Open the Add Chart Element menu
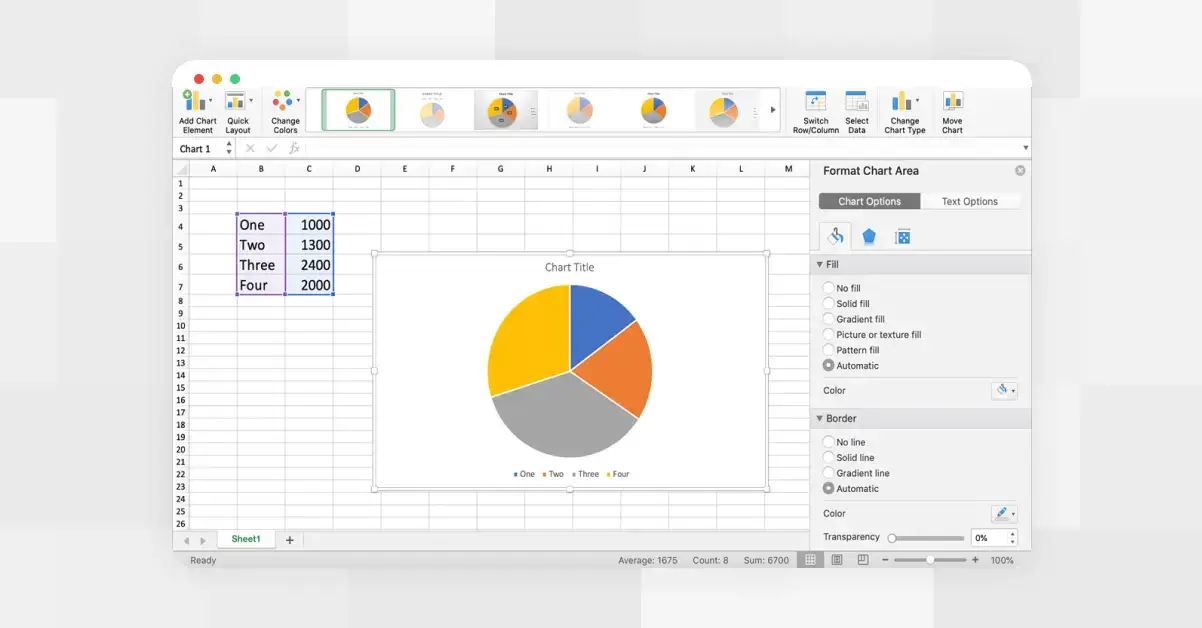The width and height of the screenshot is (1202, 628). click(x=196, y=110)
